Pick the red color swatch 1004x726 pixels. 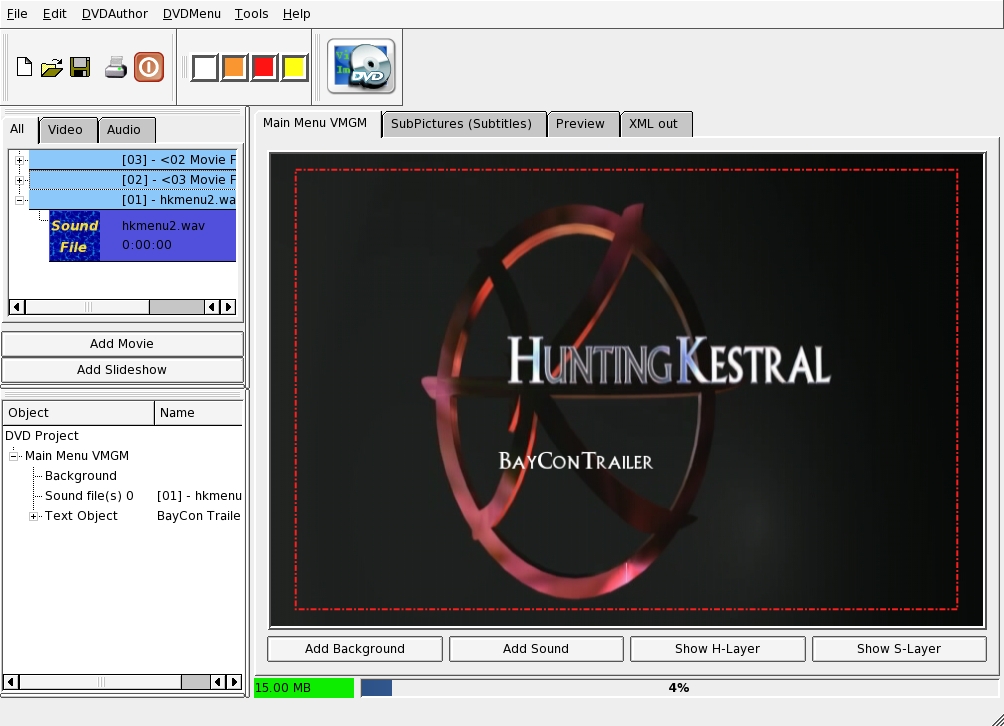264,68
